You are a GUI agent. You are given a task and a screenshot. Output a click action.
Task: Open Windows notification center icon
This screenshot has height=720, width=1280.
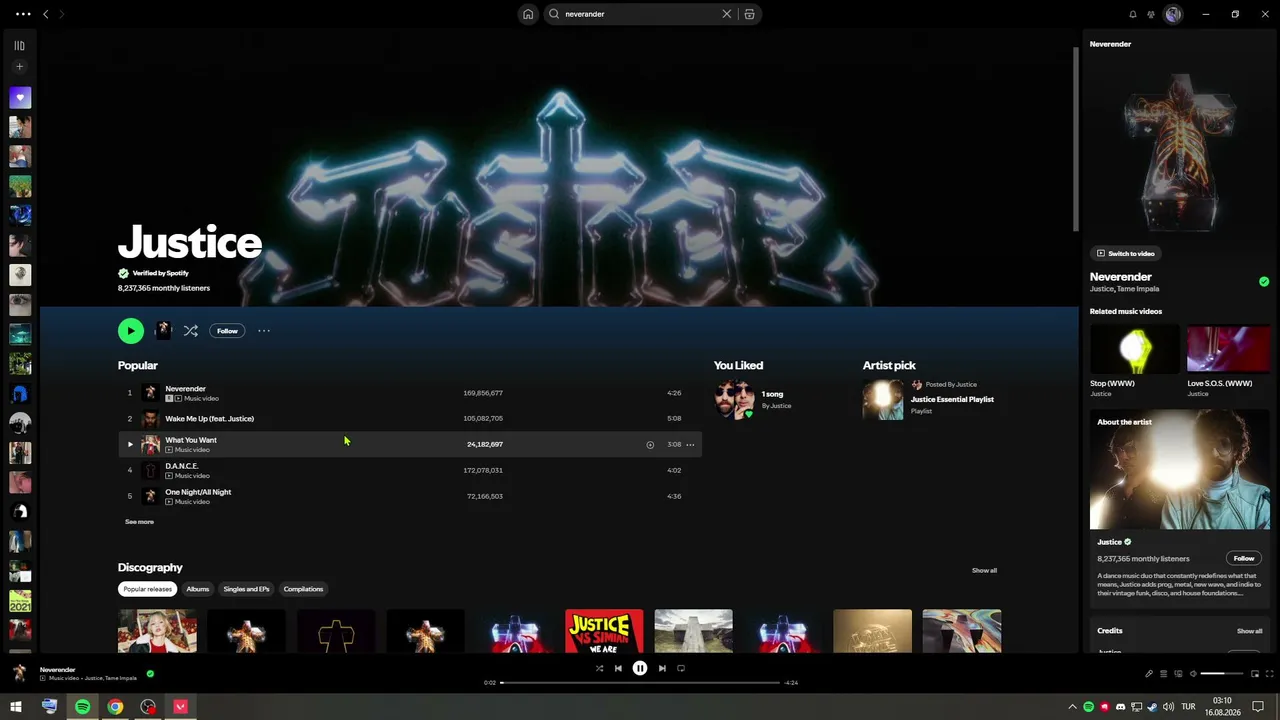[1258, 707]
